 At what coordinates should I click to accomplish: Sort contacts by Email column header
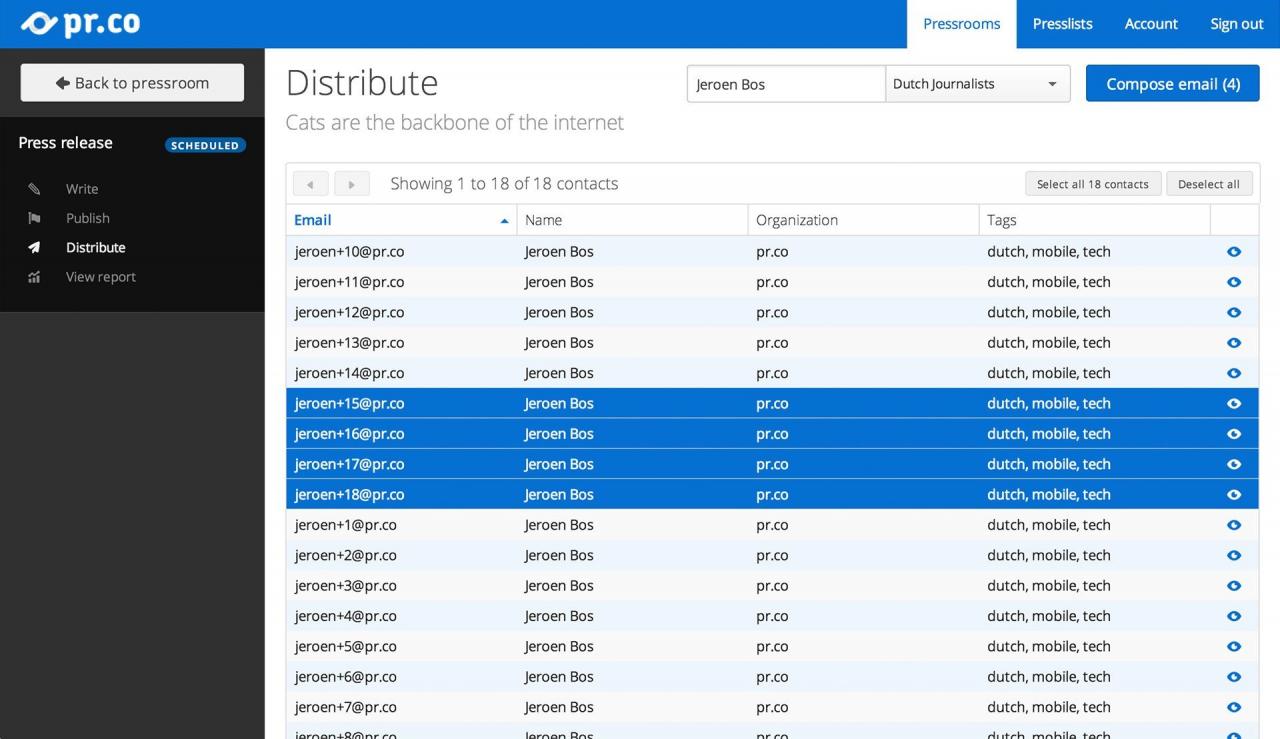point(313,220)
